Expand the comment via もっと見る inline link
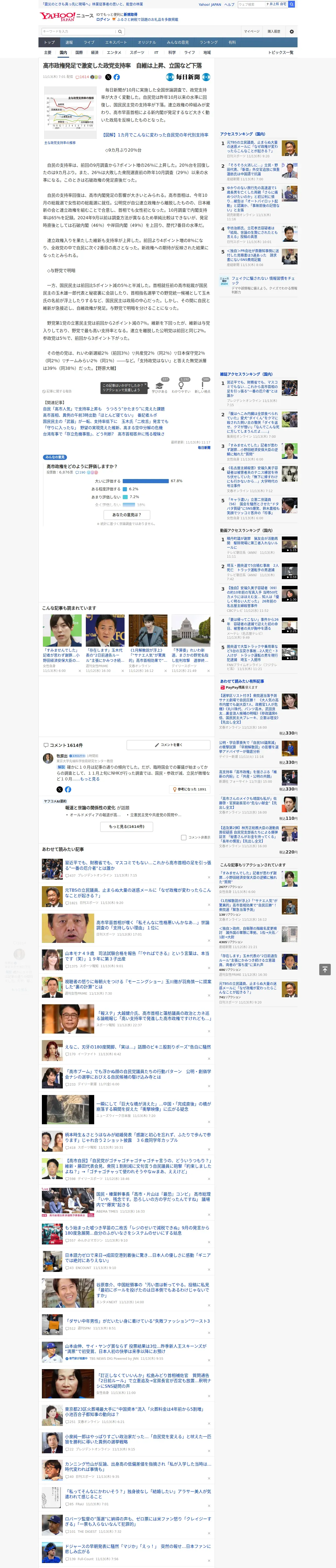The width and height of the screenshot is (336, 1568). pyautogui.click(x=90, y=779)
